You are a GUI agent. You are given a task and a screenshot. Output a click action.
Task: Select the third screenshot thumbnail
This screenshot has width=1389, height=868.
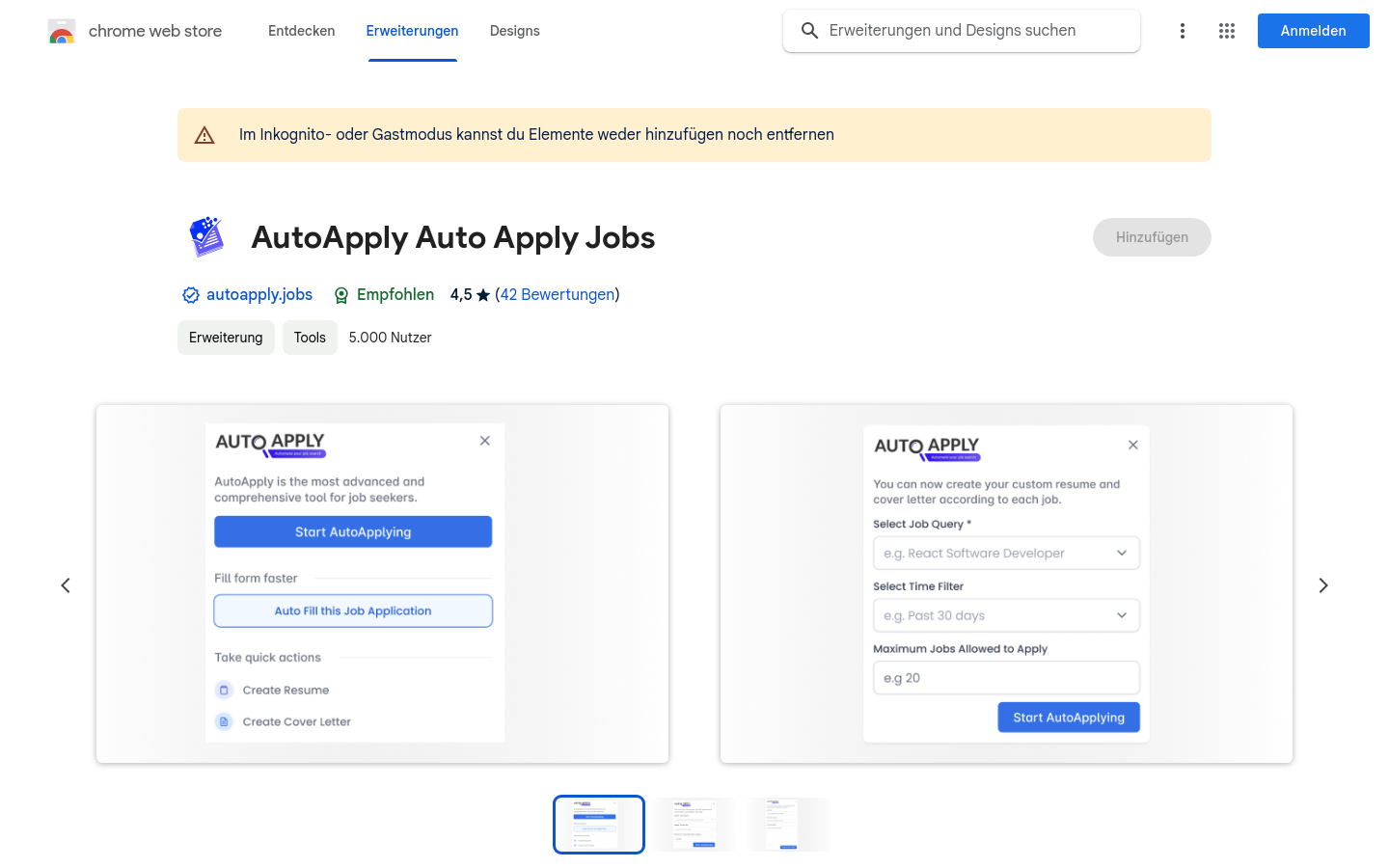(788, 825)
